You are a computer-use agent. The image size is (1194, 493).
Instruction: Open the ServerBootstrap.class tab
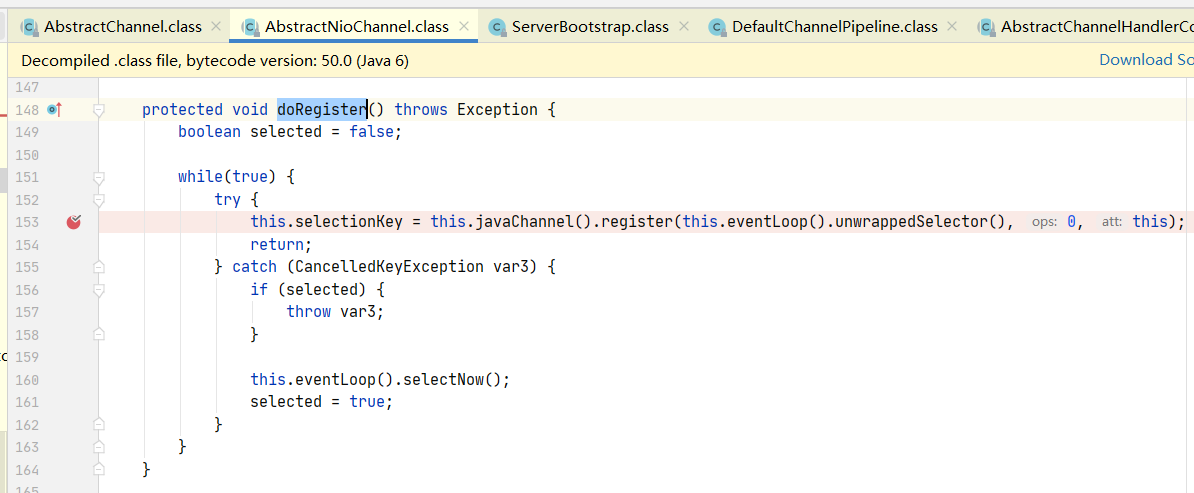590,27
